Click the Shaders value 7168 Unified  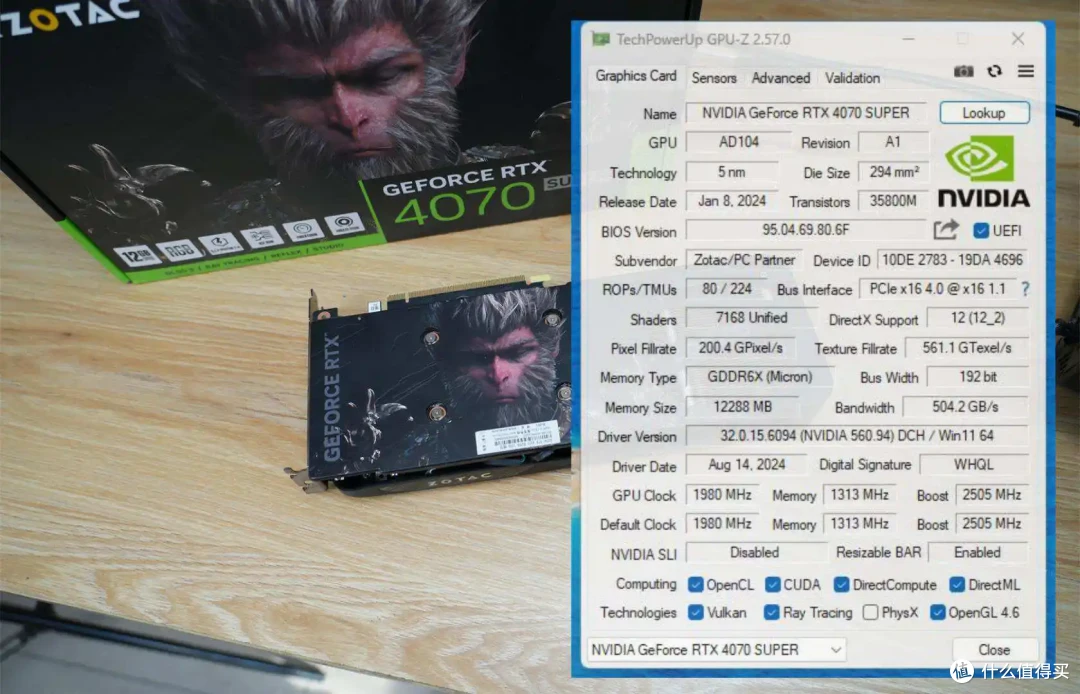coord(751,318)
